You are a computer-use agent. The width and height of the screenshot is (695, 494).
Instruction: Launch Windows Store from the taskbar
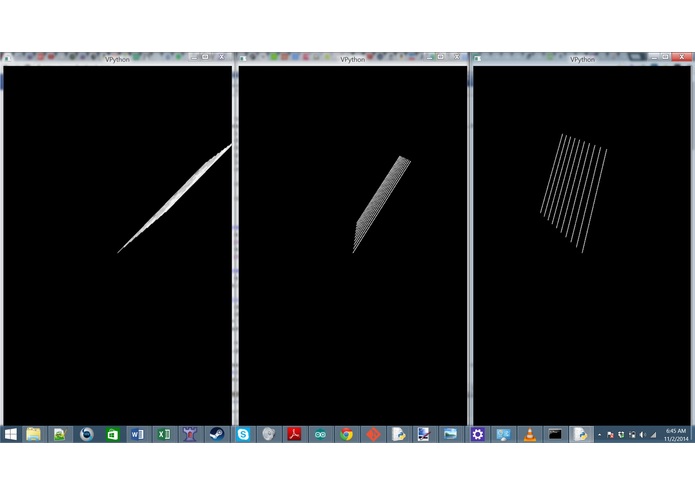click(x=113, y=434)
